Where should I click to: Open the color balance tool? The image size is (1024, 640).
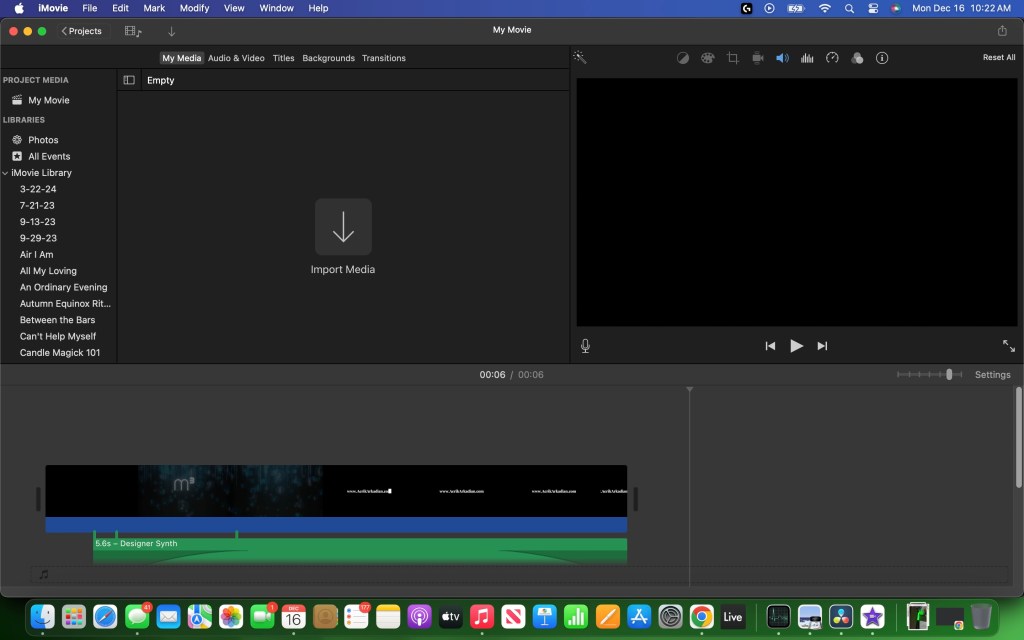point(683,58)
